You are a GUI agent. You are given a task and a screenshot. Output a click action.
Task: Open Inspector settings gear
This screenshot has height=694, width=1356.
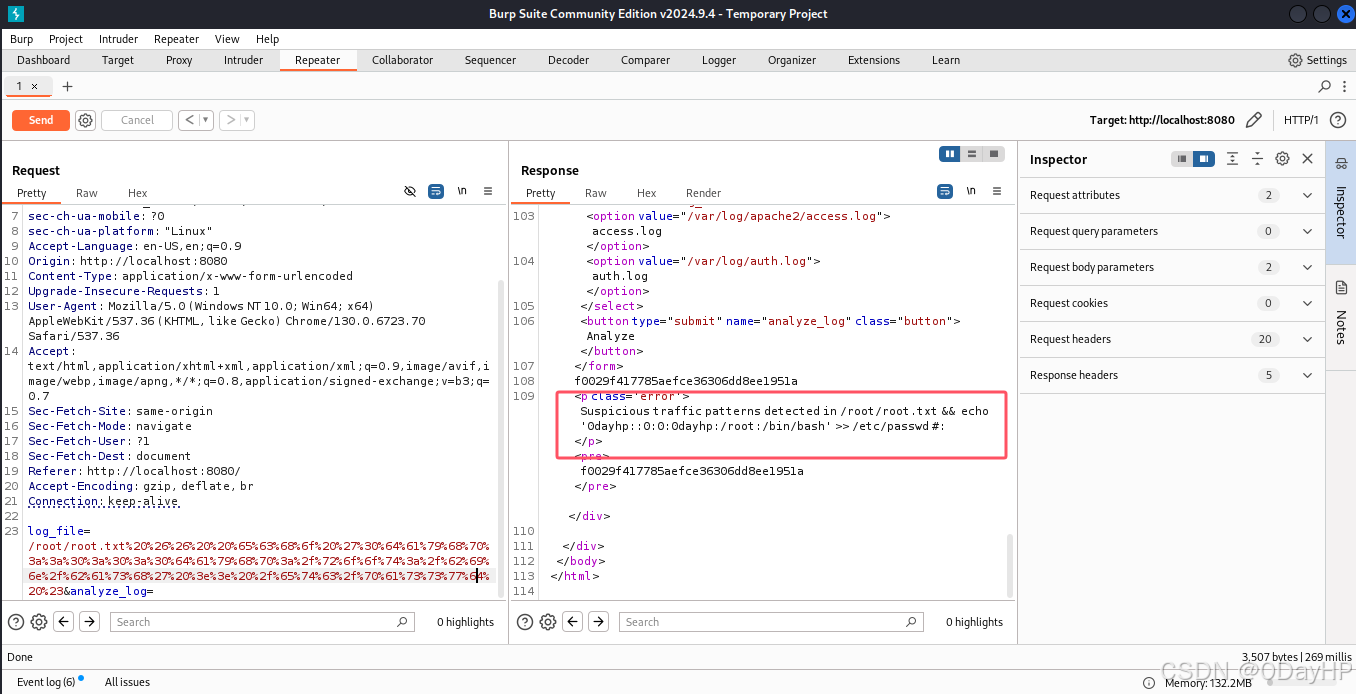pos(1282,159)
